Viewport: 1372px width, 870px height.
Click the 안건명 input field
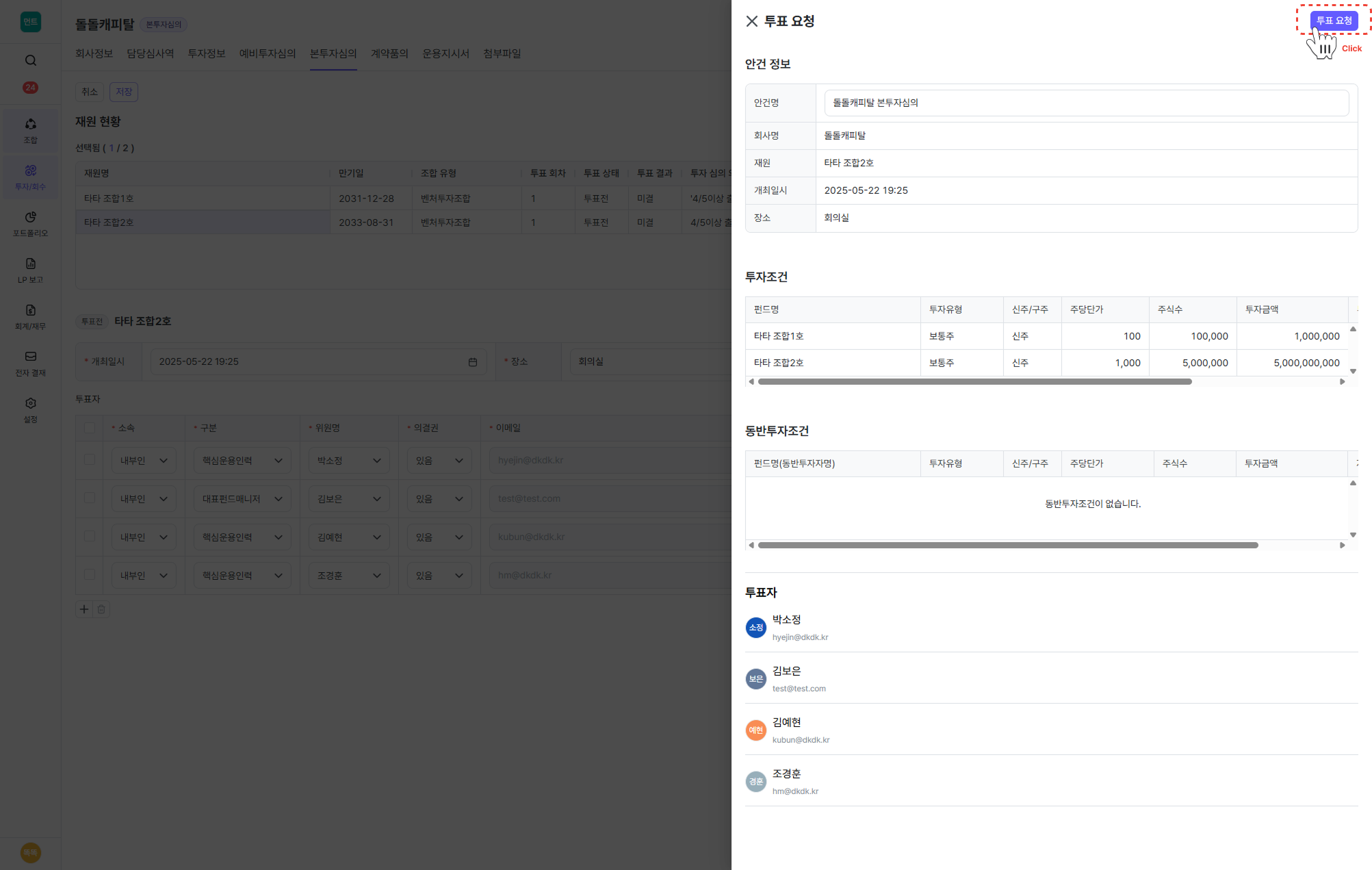(x=1086, y=103)
